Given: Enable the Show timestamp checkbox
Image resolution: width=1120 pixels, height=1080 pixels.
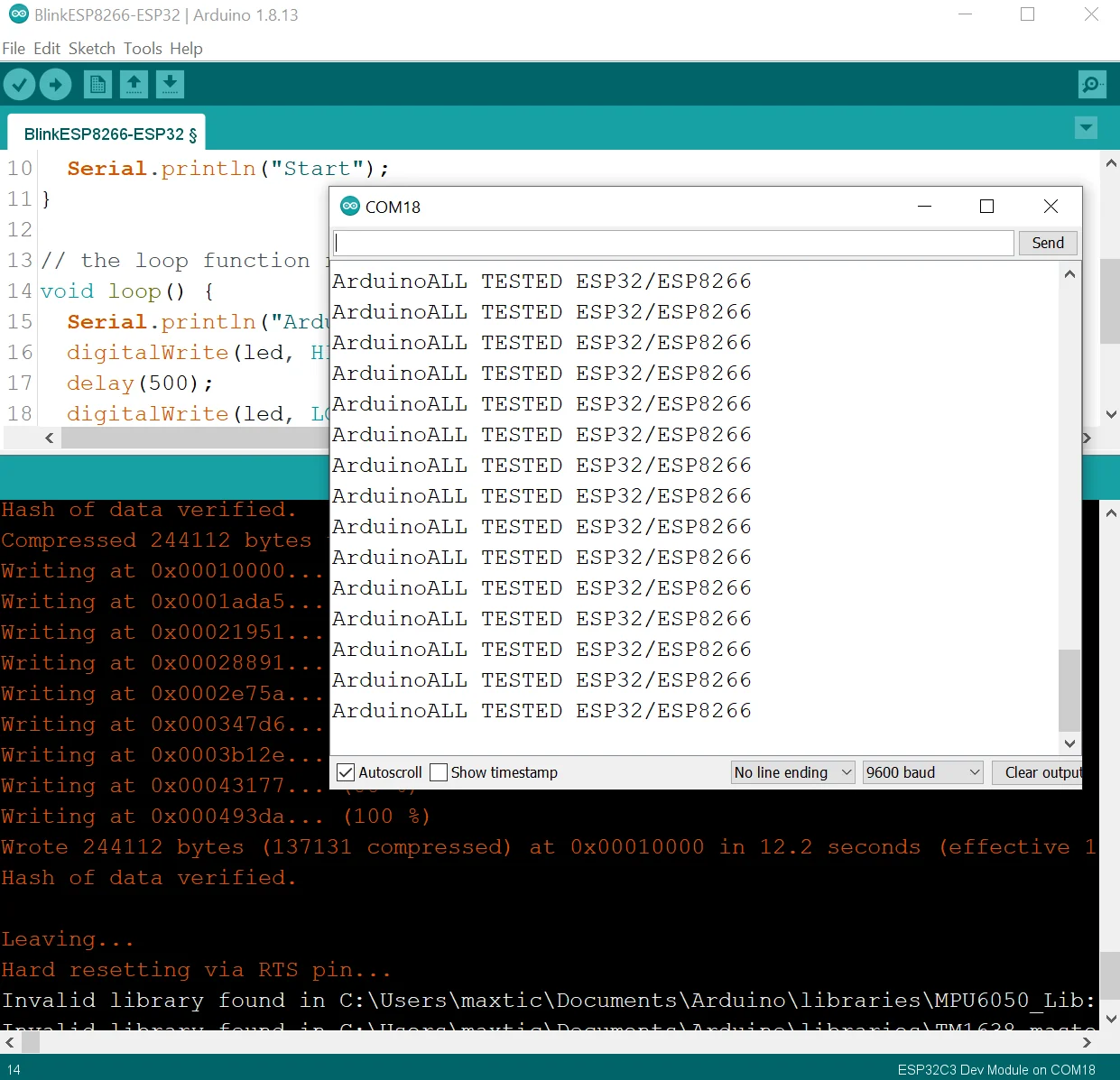Looking at the screenshot, I should click(x=440, y=772).
